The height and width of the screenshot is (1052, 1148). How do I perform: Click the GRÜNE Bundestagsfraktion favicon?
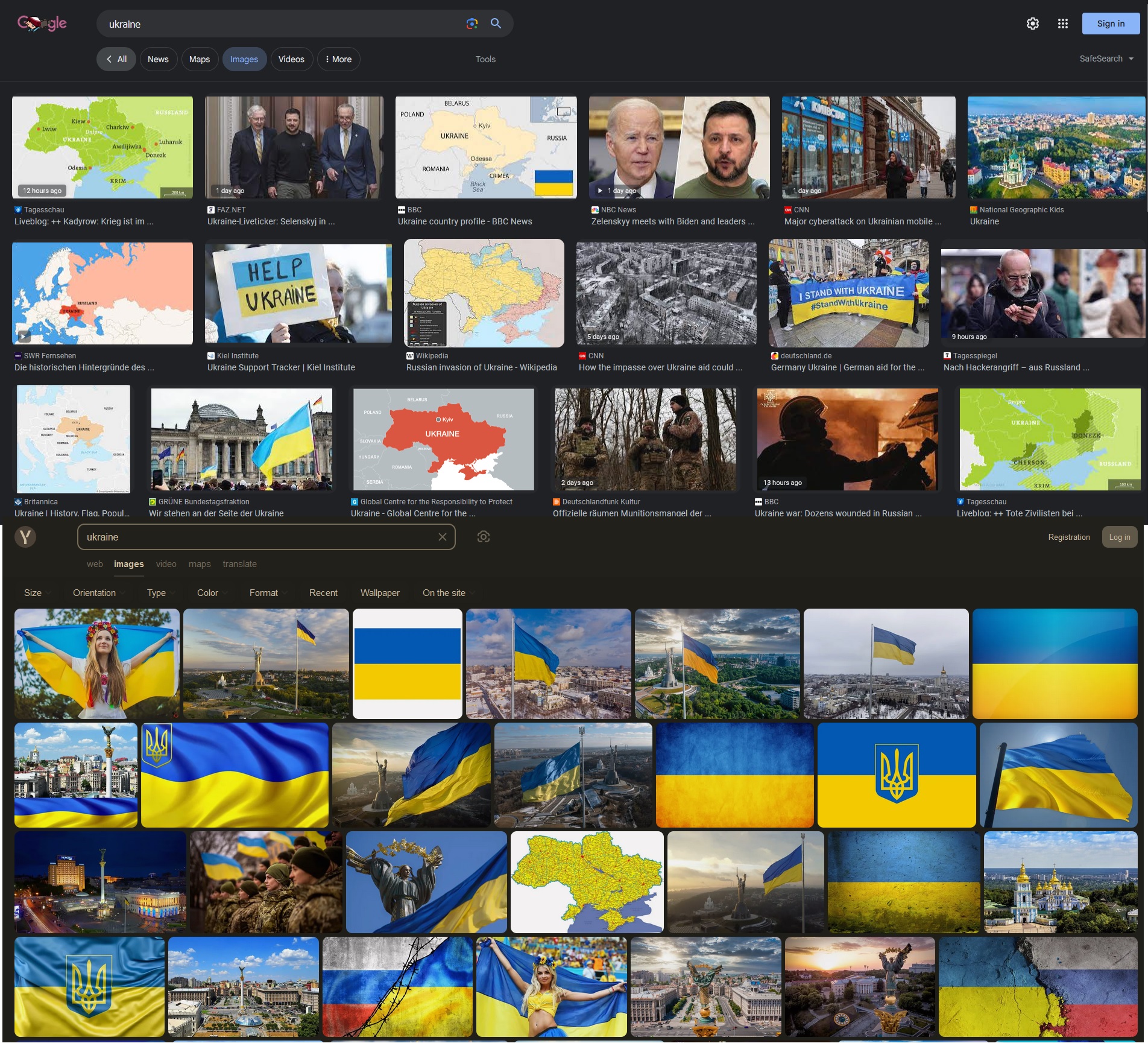click(x=152, y=502)
